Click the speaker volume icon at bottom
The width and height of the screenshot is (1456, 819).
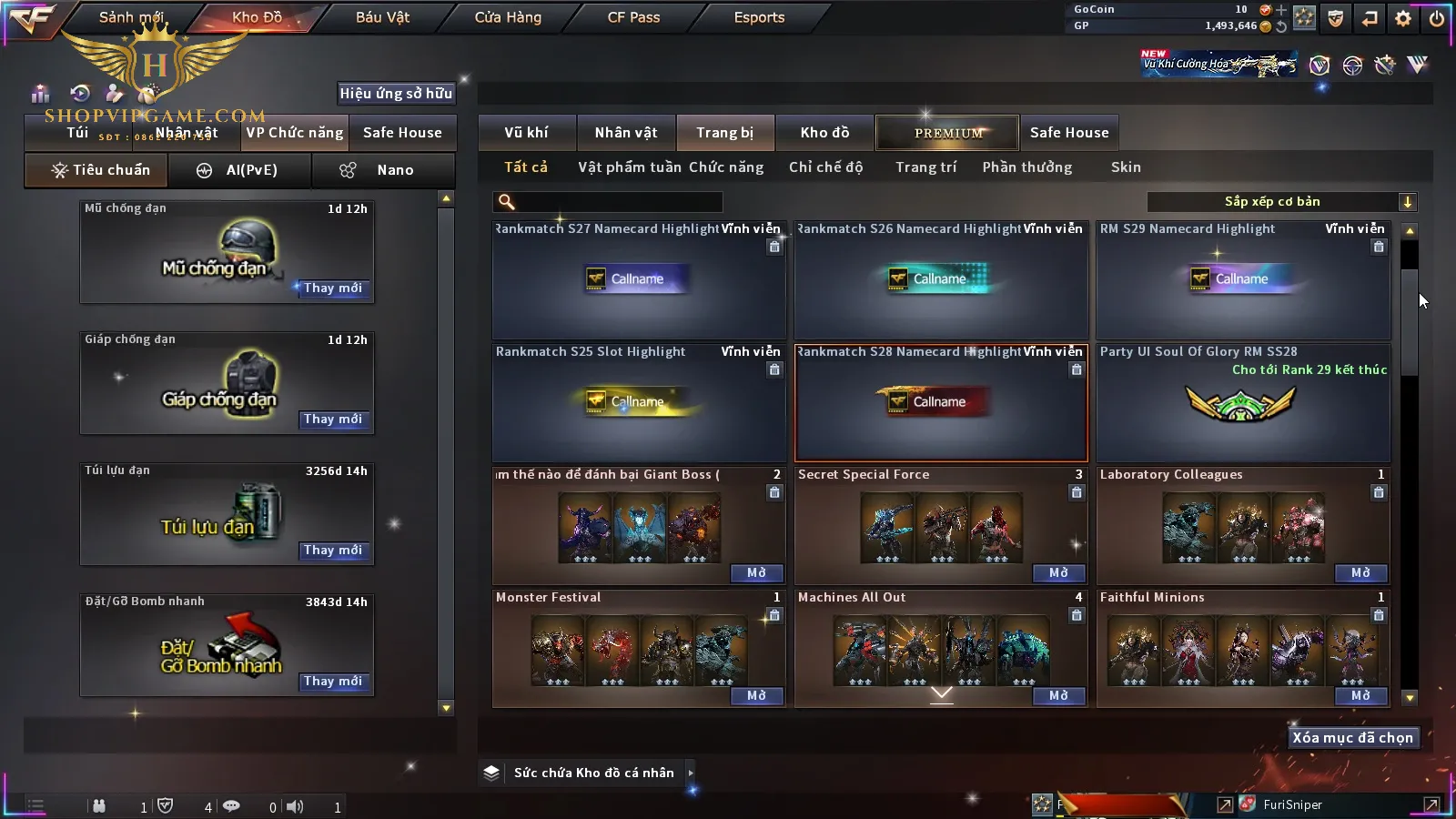(295, 806)
